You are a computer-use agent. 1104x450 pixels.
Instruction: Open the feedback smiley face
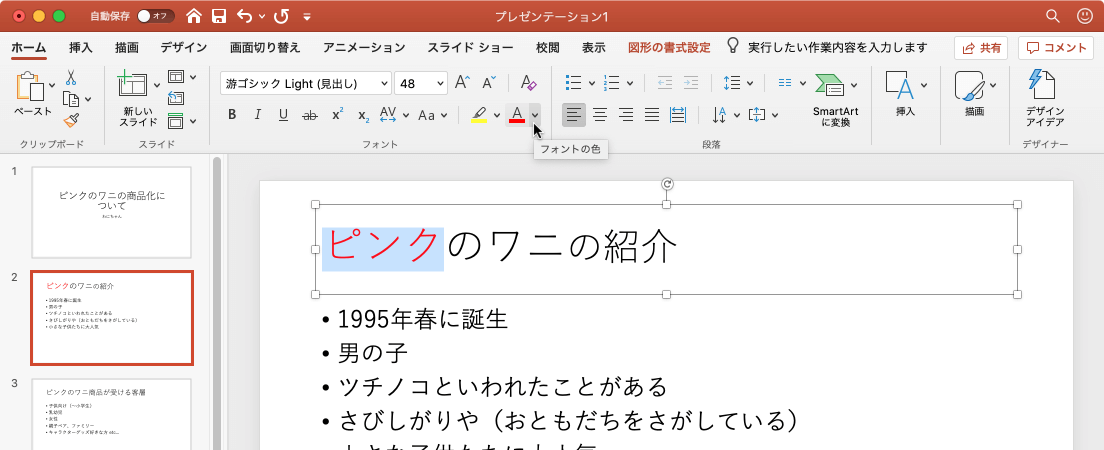coord(1085,15)
